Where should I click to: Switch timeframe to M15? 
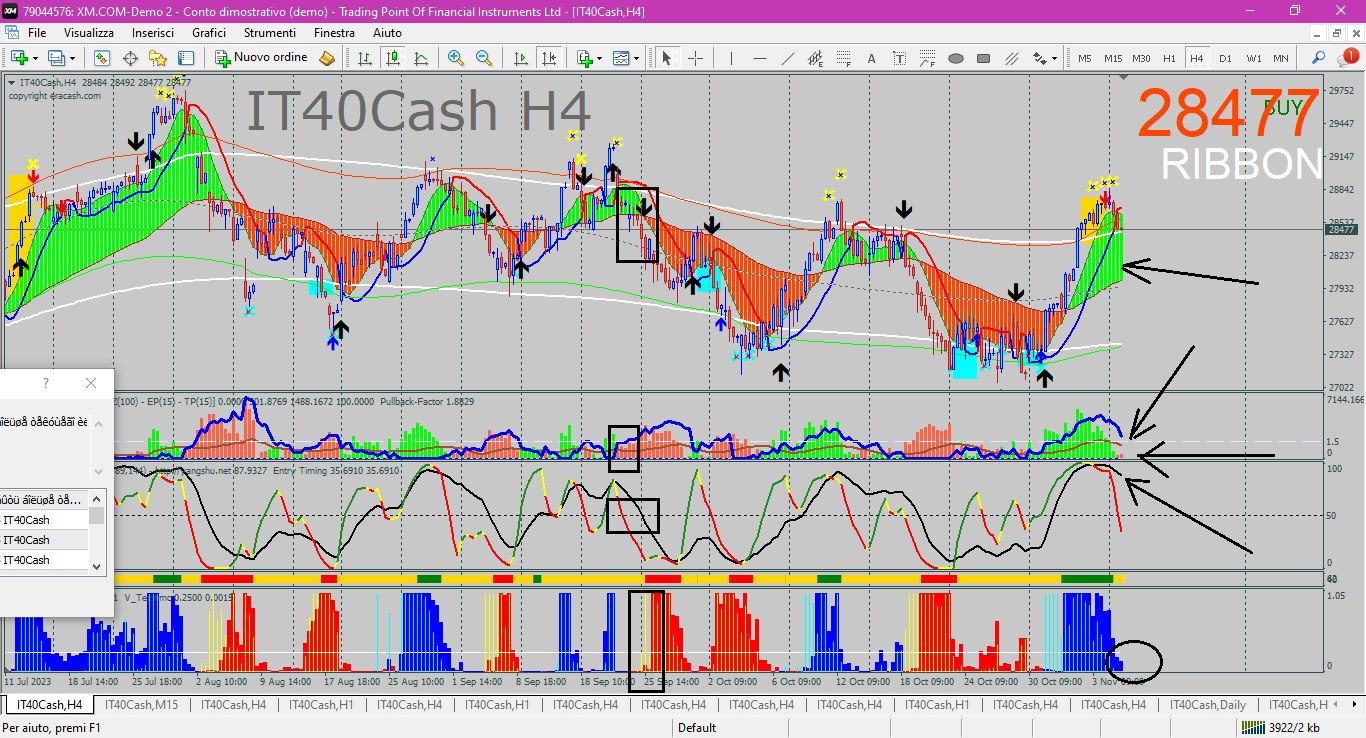pos(1112,58)
